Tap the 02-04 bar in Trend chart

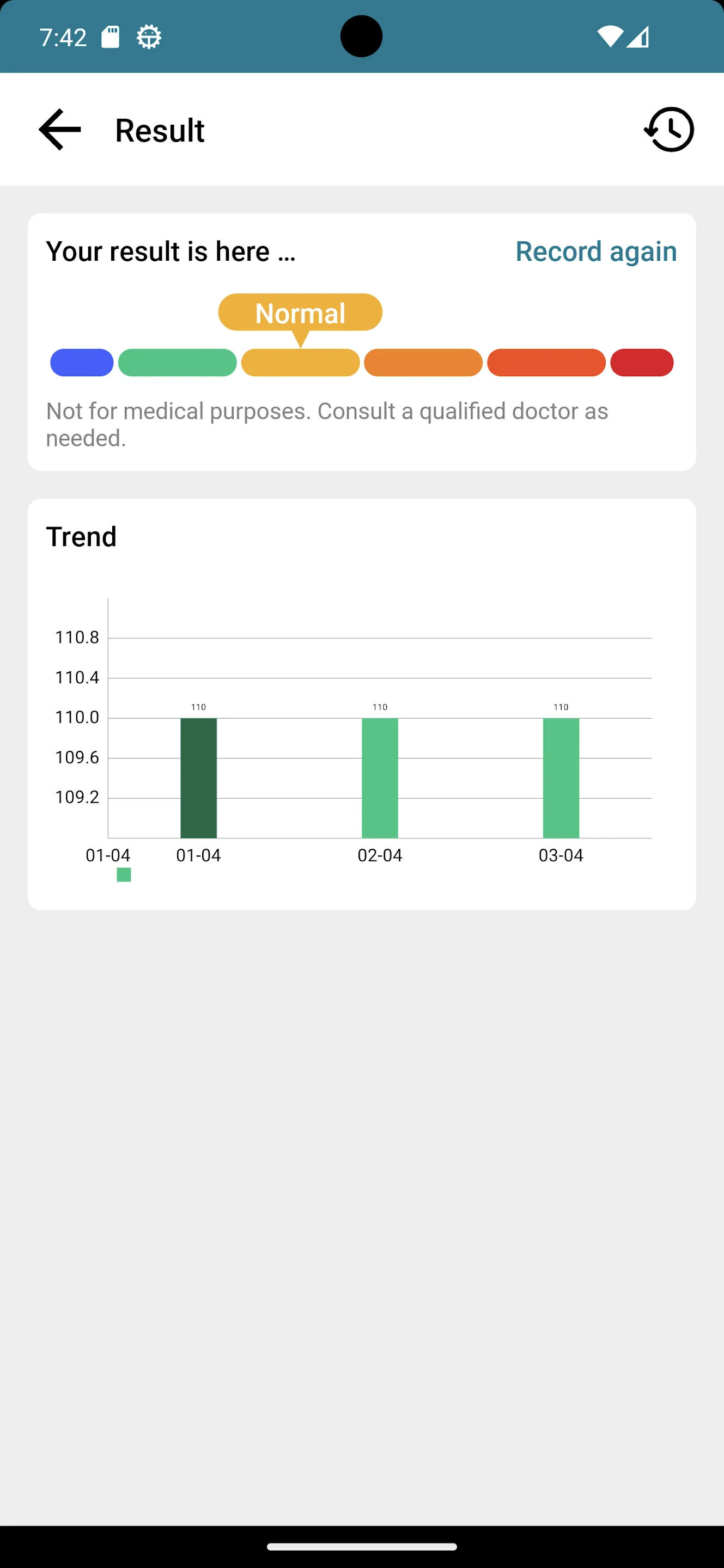tap(380, 778)
